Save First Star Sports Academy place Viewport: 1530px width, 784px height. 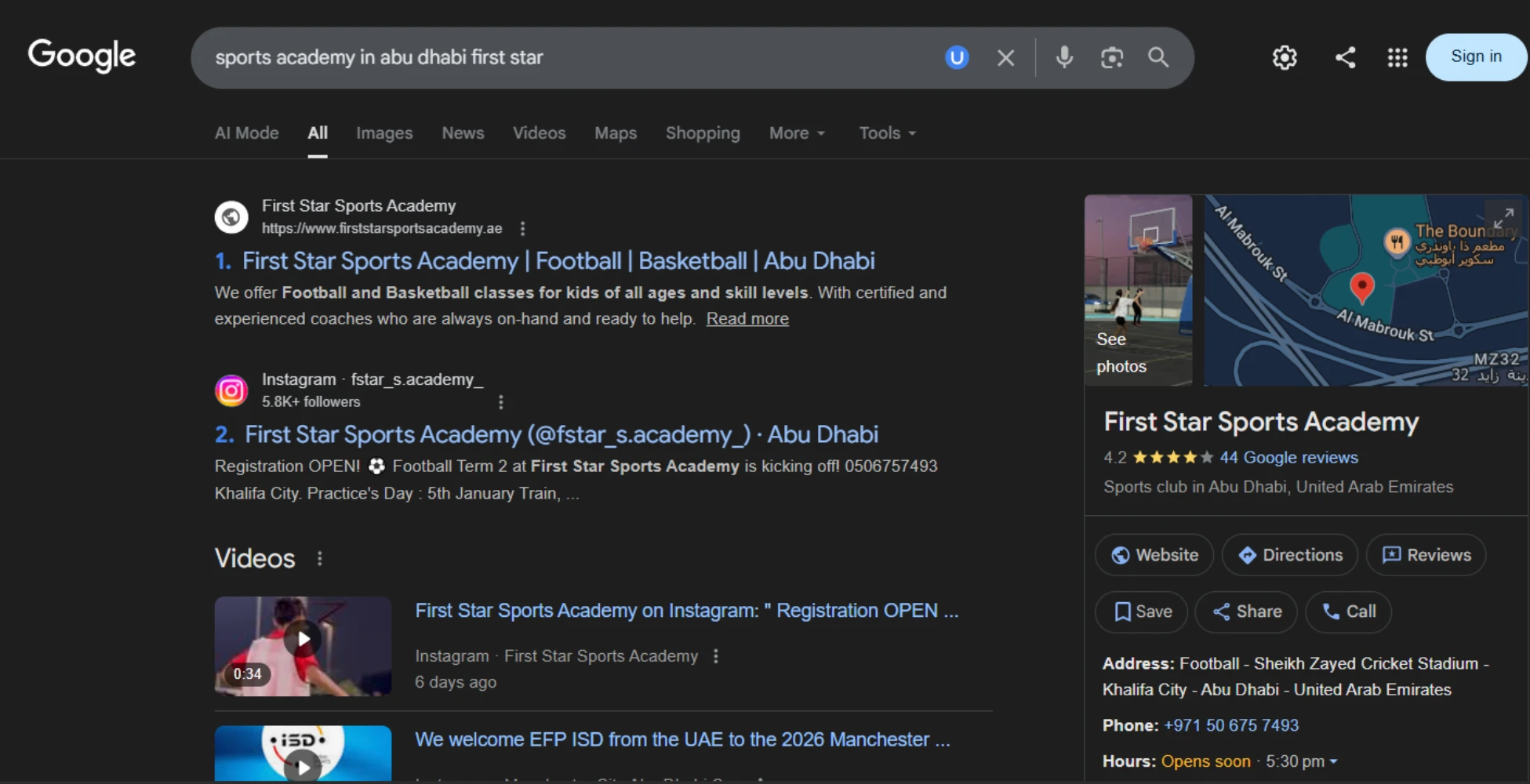coord(1142,612)
